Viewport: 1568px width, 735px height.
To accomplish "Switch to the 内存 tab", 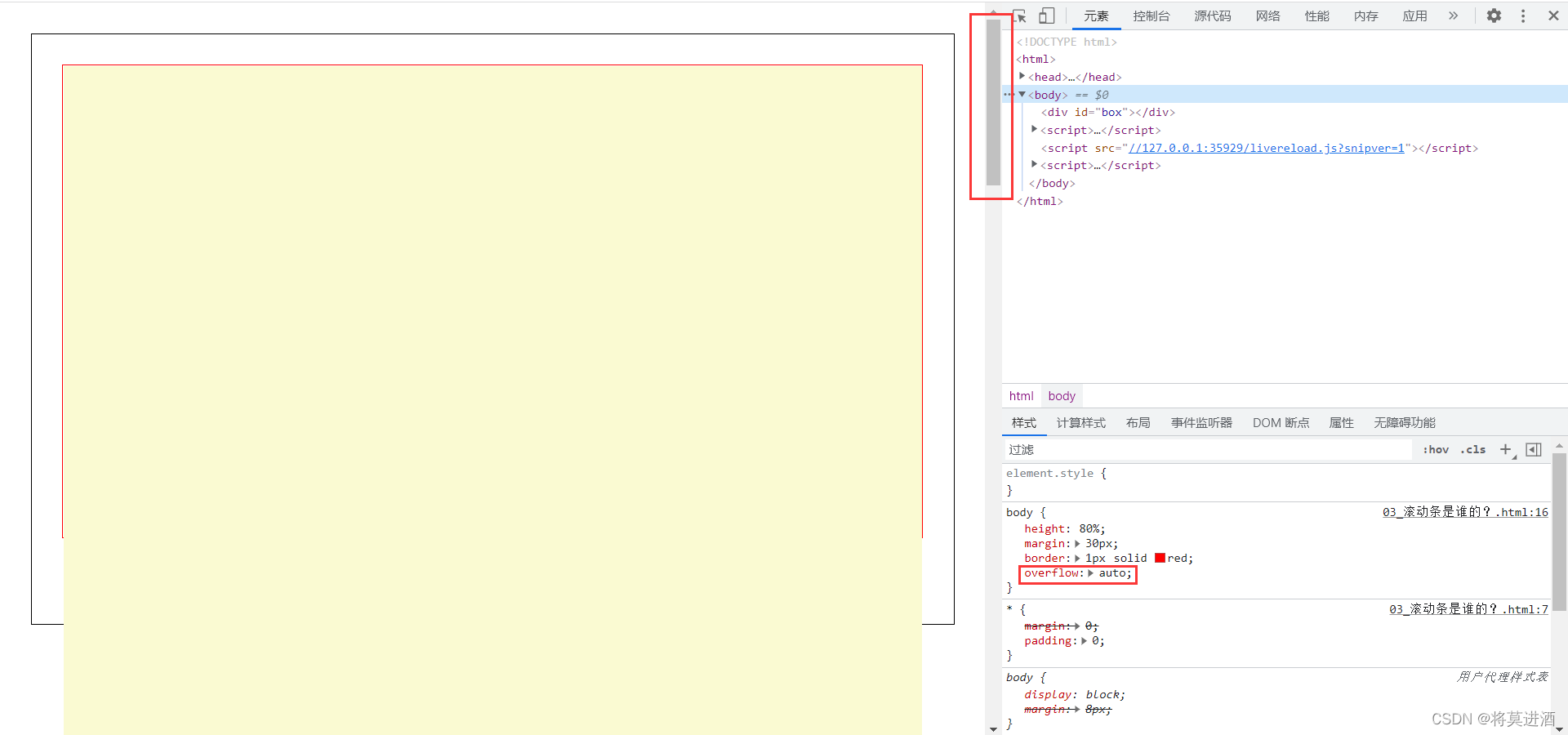I will [x=1366, y=16].
